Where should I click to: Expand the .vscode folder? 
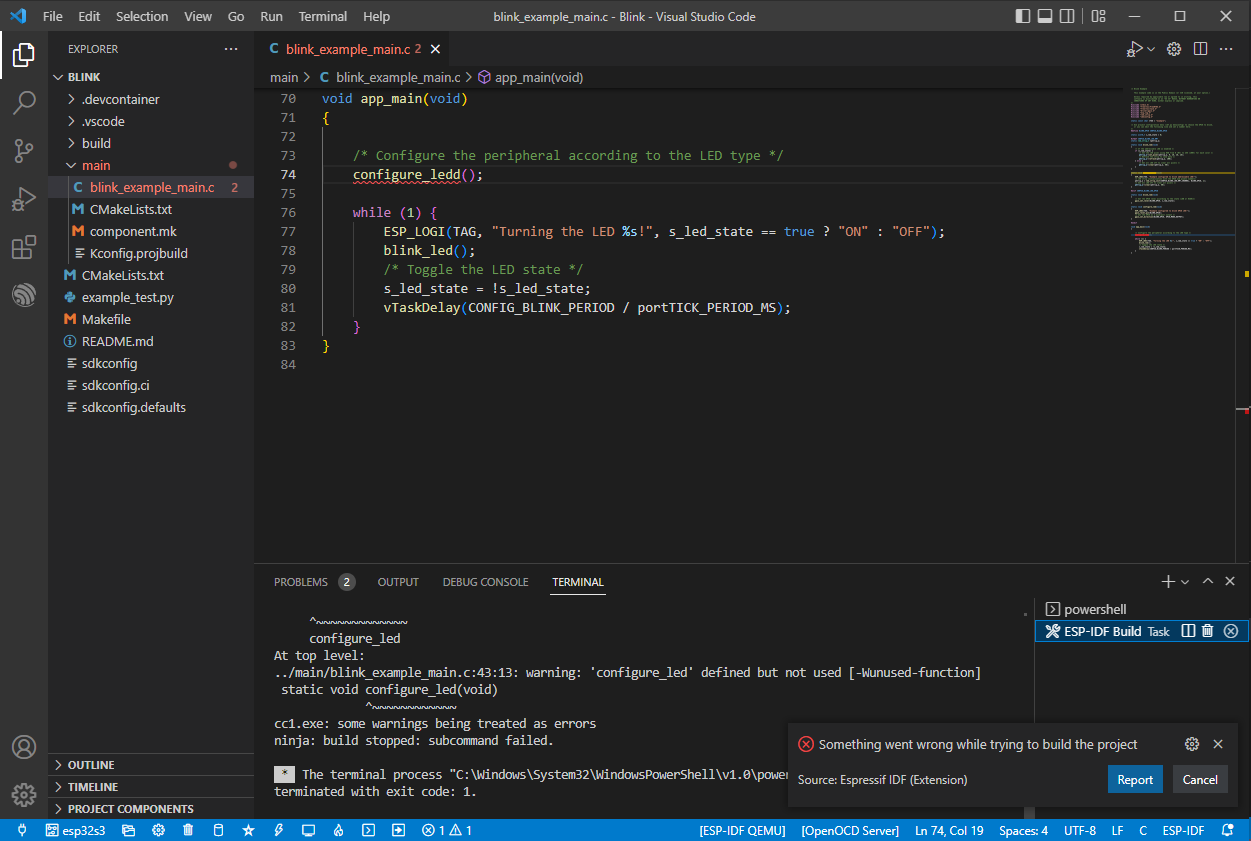point(150,121)
